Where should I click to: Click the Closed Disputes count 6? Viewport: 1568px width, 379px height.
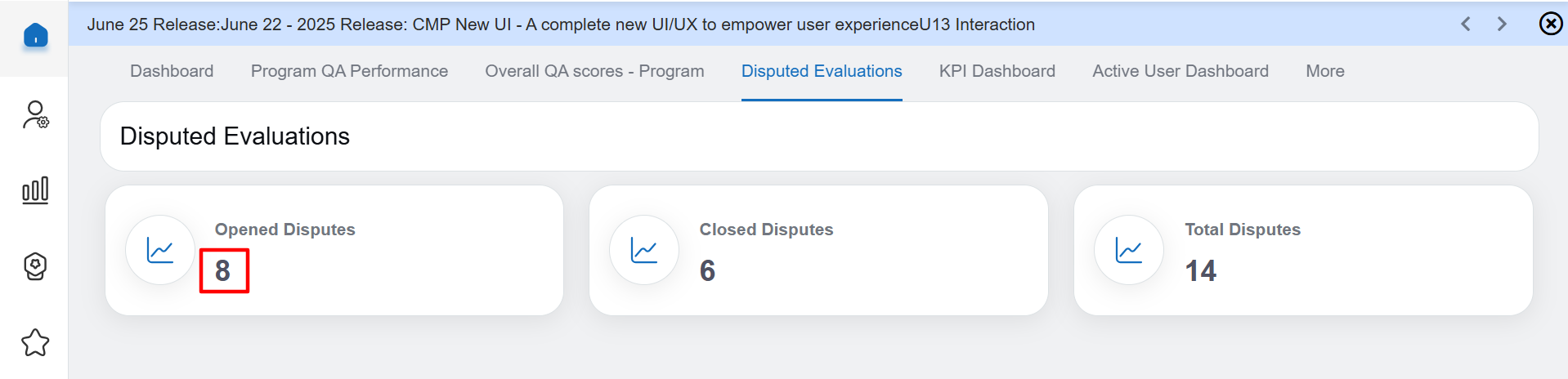tap(707, 271)
